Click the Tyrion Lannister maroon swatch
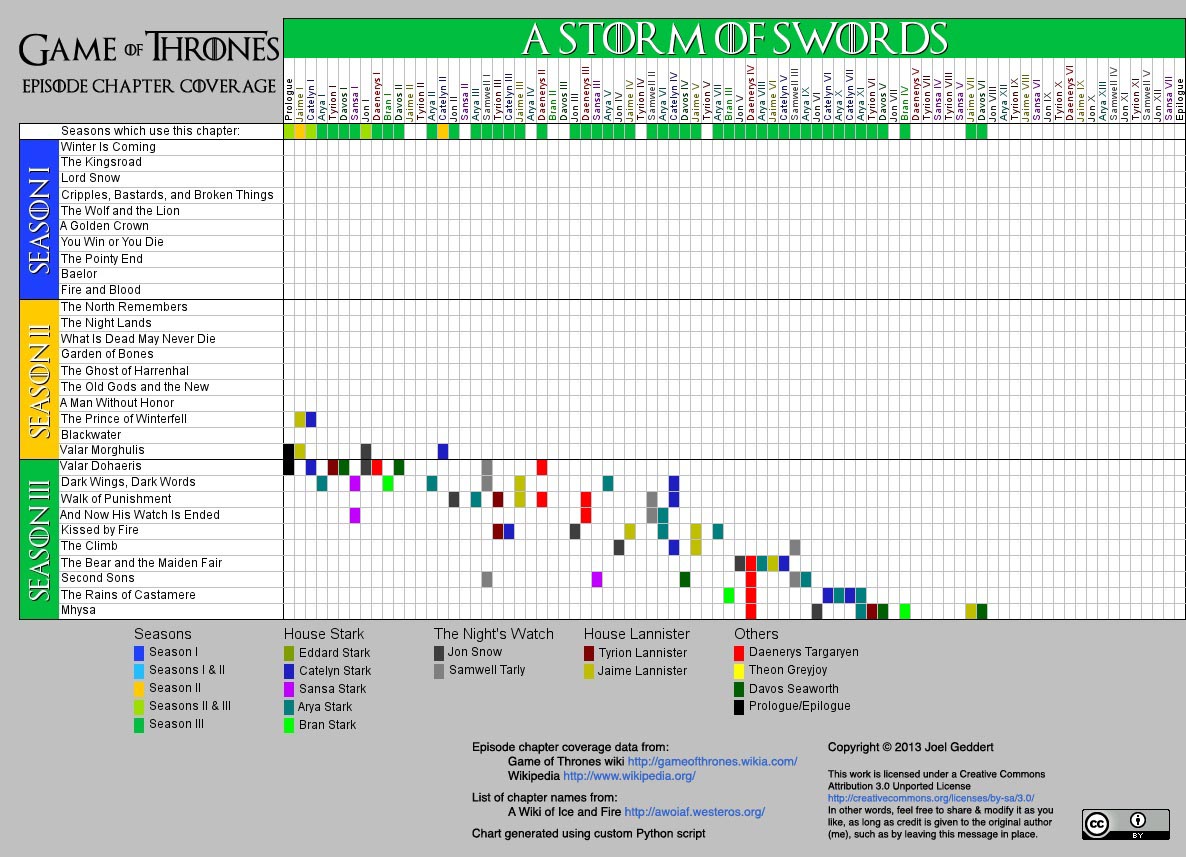 point(589,653)
